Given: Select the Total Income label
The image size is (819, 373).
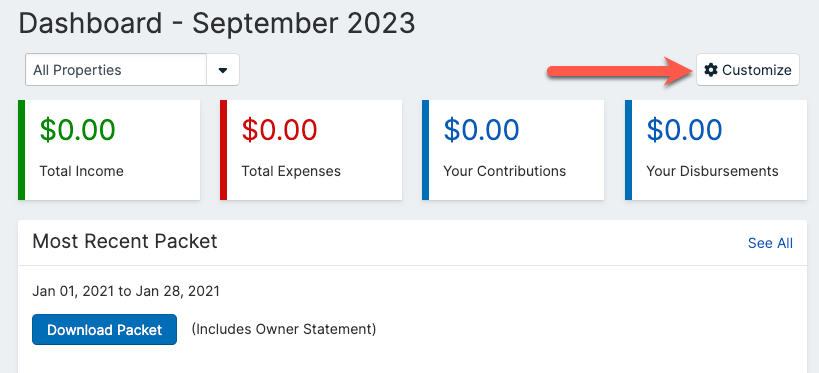Looking at the screenshot, I should [x=81, y=171].
